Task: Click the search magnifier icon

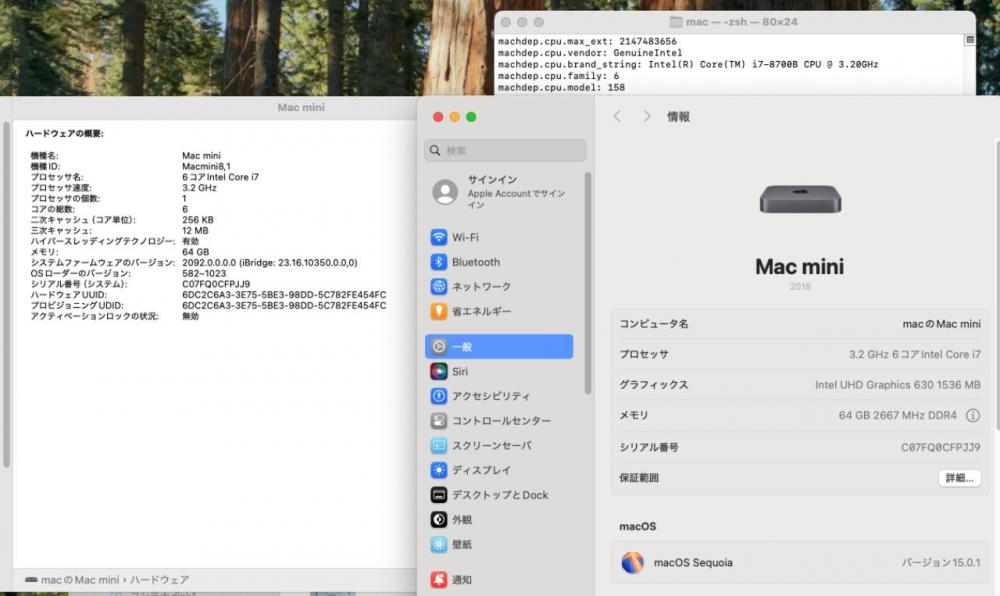Action: (x=435, y=150)
